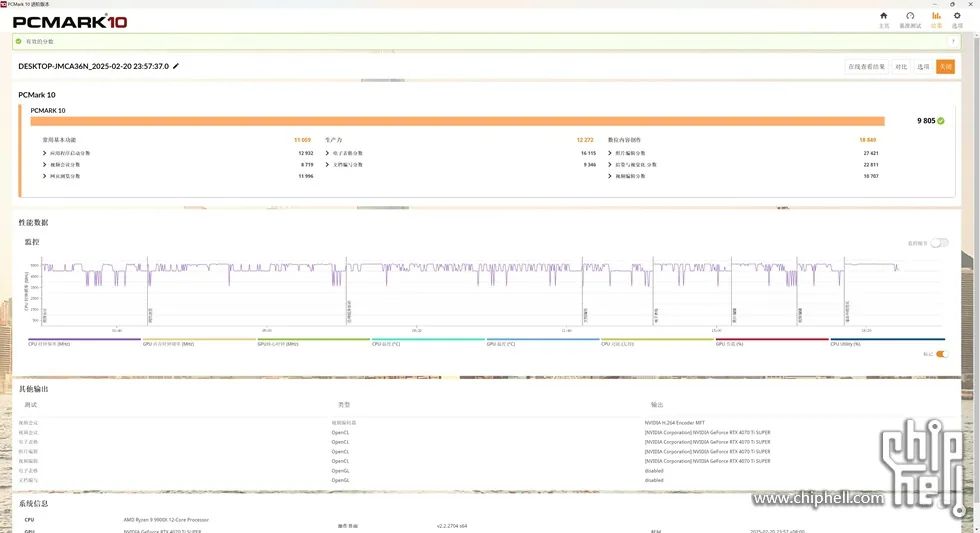Click the orange PCMARK 10 overall score bar

(458, 121)
